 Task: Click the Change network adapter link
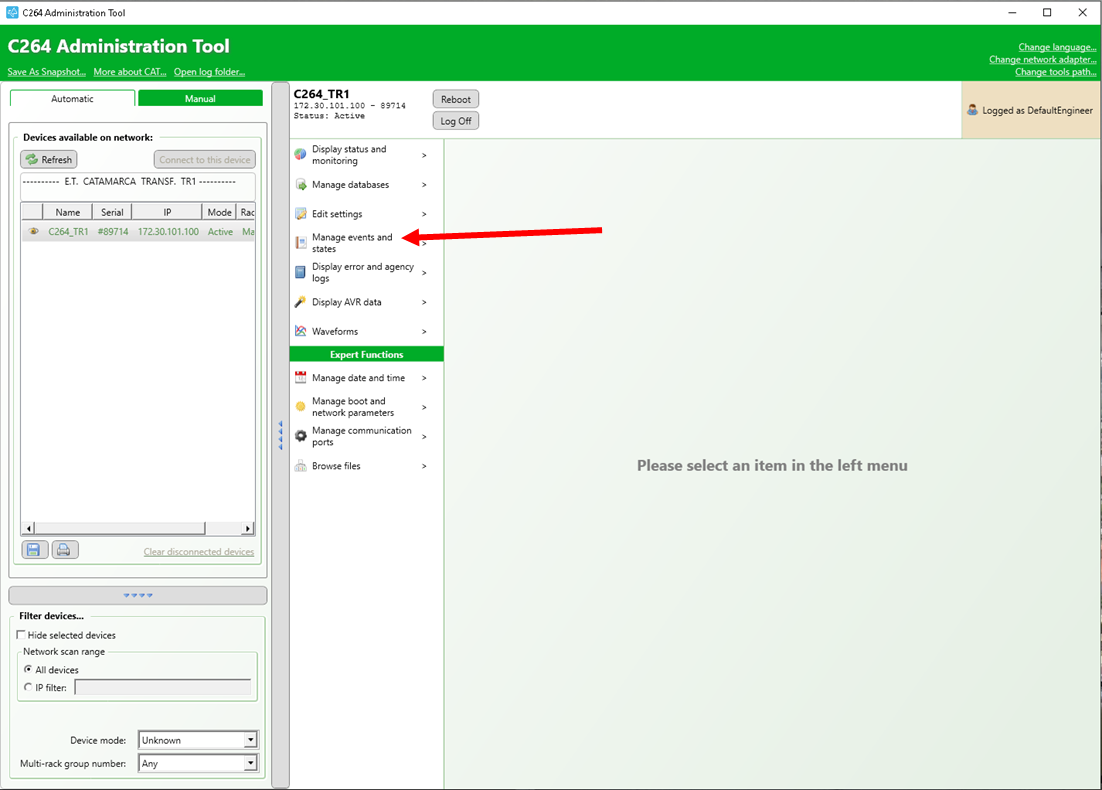click(x=1042, y=60)
